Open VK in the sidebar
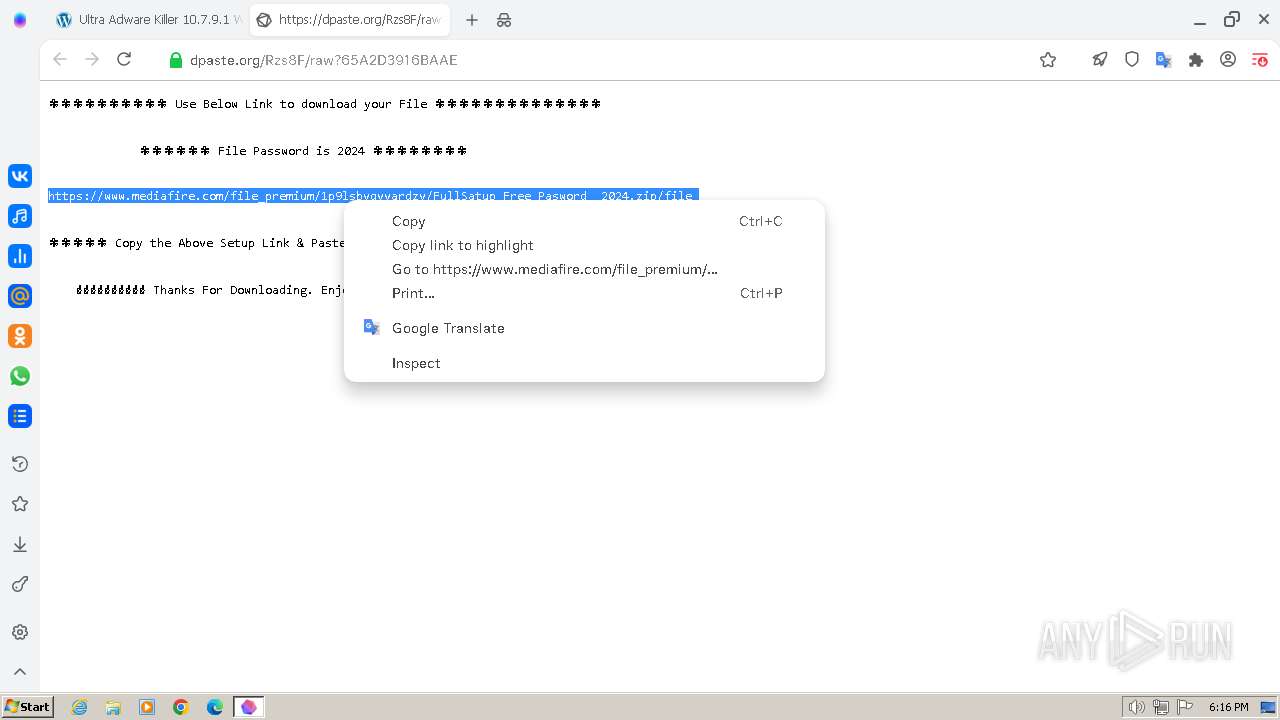 [20, 176]
